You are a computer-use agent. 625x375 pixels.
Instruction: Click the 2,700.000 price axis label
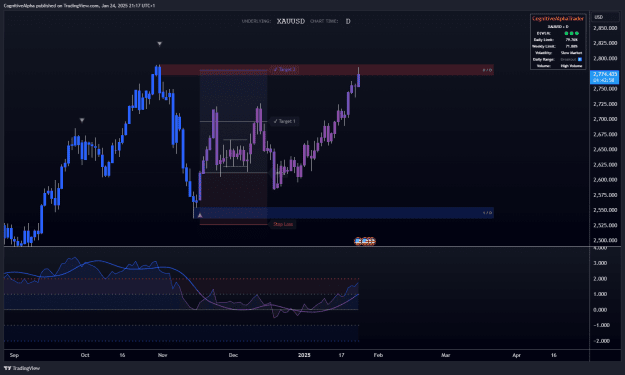coord(605,119)
